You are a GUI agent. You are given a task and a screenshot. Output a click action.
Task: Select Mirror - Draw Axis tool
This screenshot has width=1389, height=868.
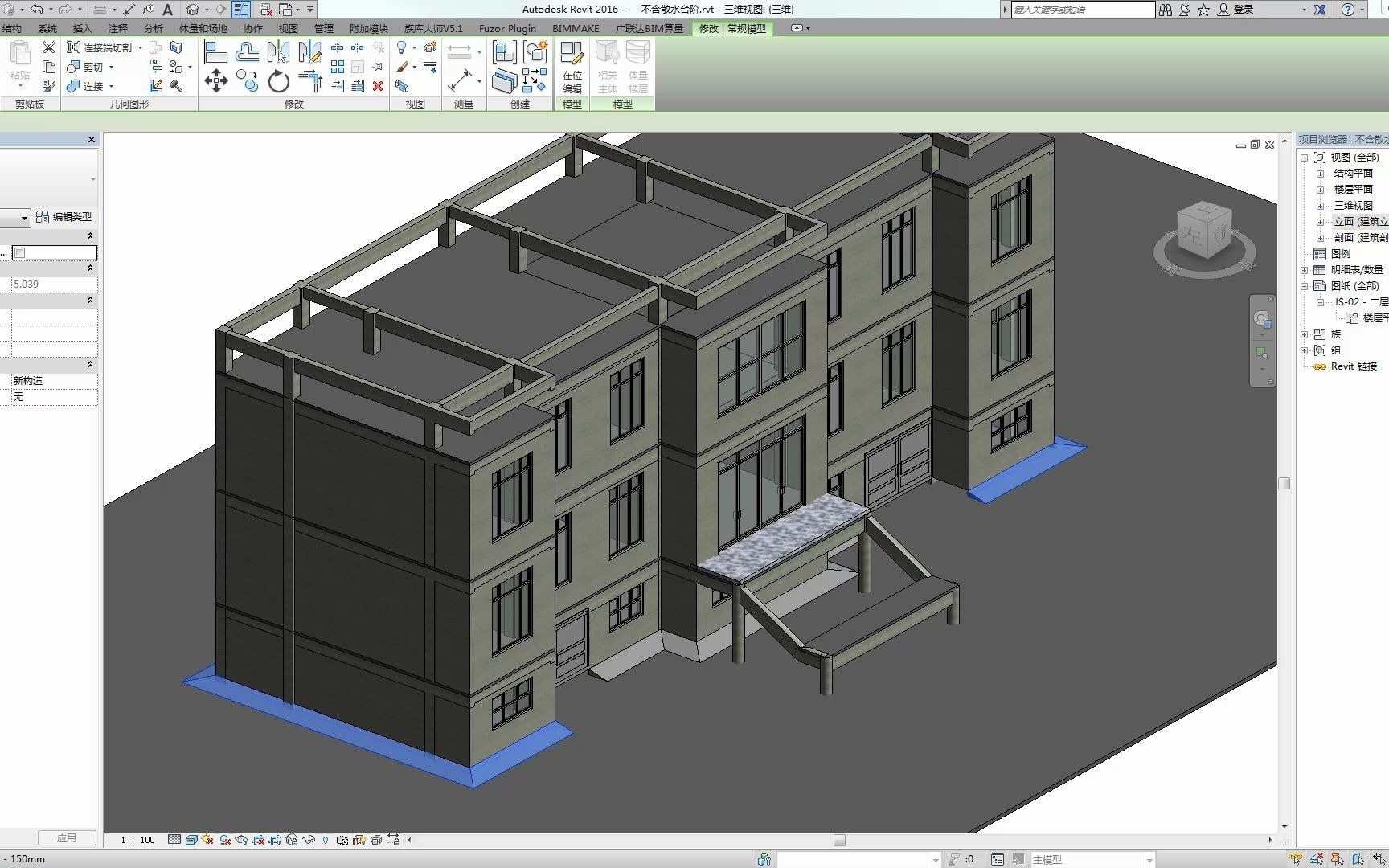click(309, 53)
